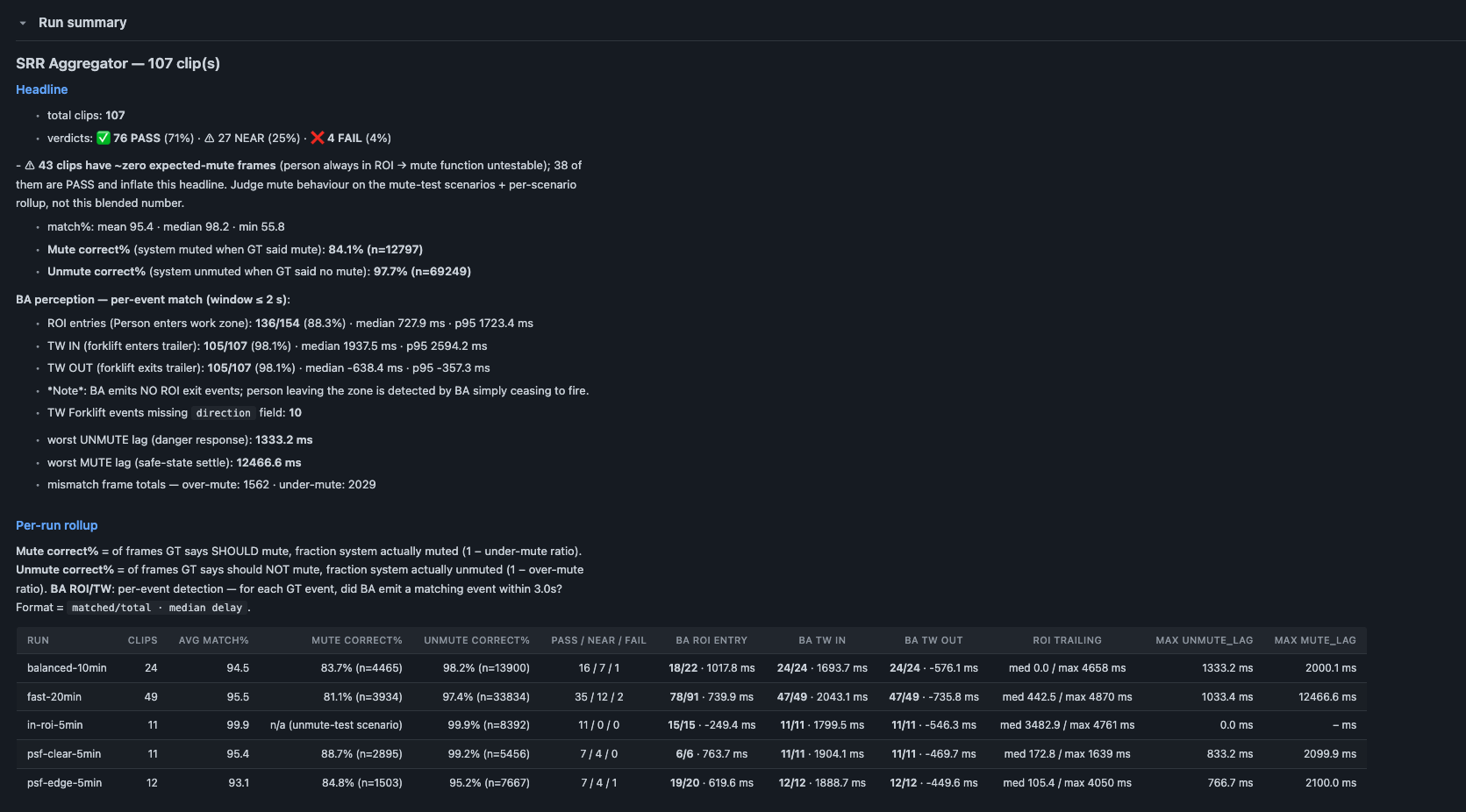Click the BA TW OUT column header
Screen dimensions: 1466x812
(933, 640)
